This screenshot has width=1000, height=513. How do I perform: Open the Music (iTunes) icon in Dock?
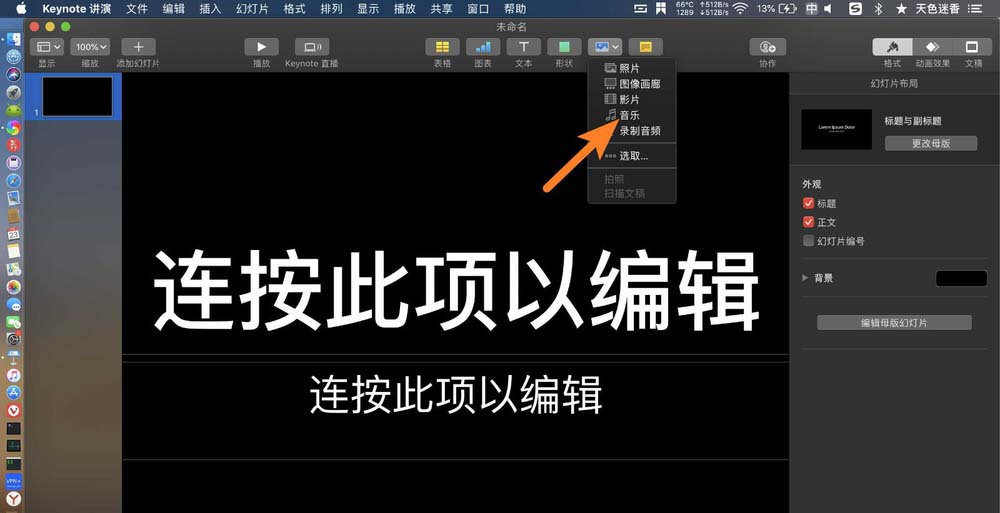(13, 375)
